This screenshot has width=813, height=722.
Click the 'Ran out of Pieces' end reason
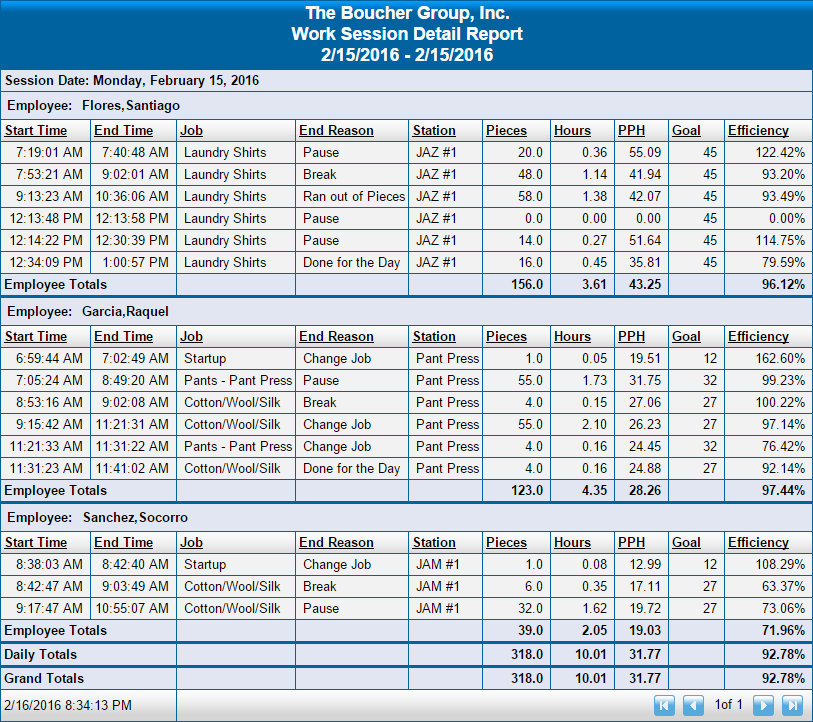coord(354,197)
